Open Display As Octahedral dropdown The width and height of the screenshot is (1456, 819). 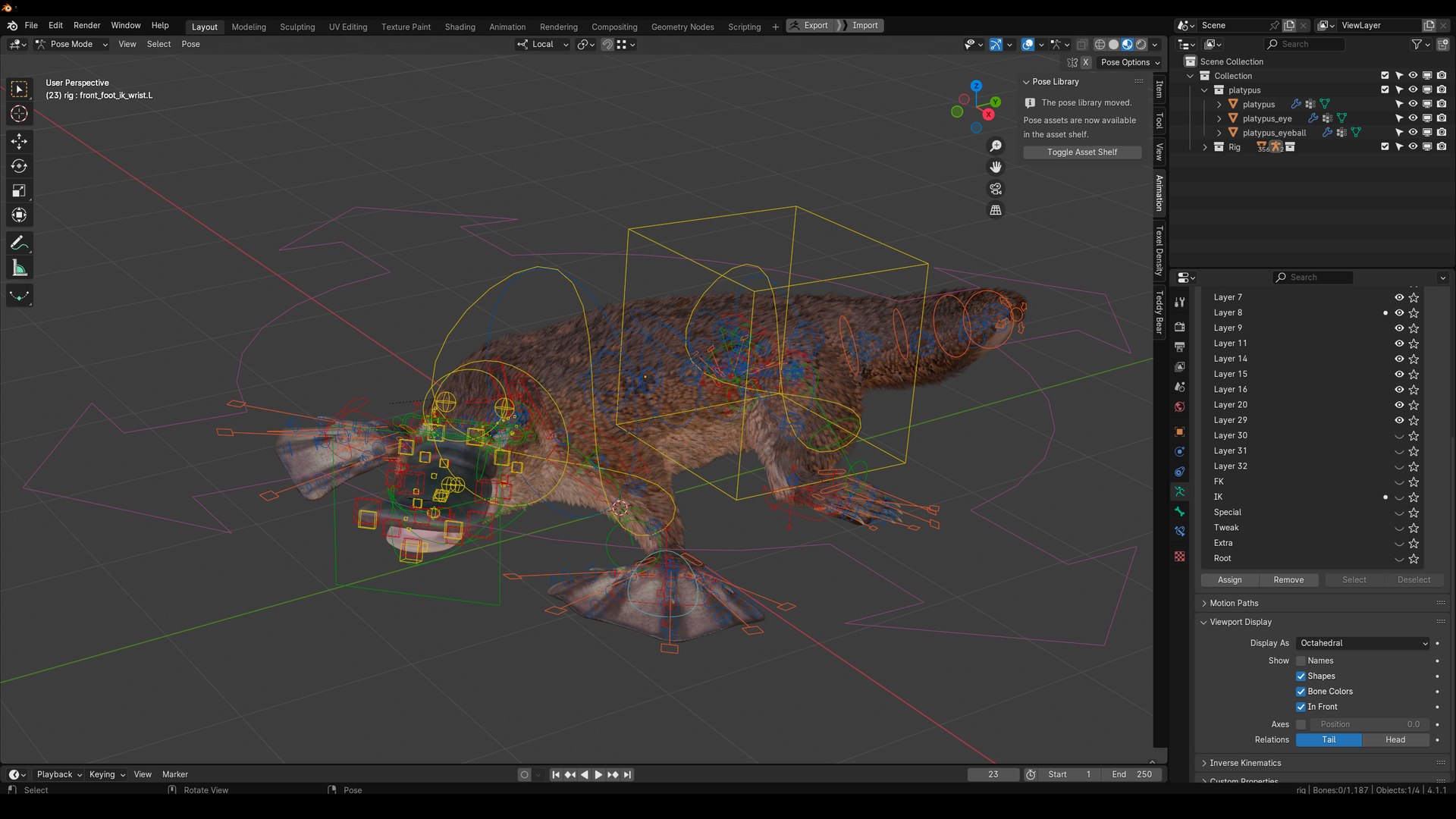pos(1363,643)
